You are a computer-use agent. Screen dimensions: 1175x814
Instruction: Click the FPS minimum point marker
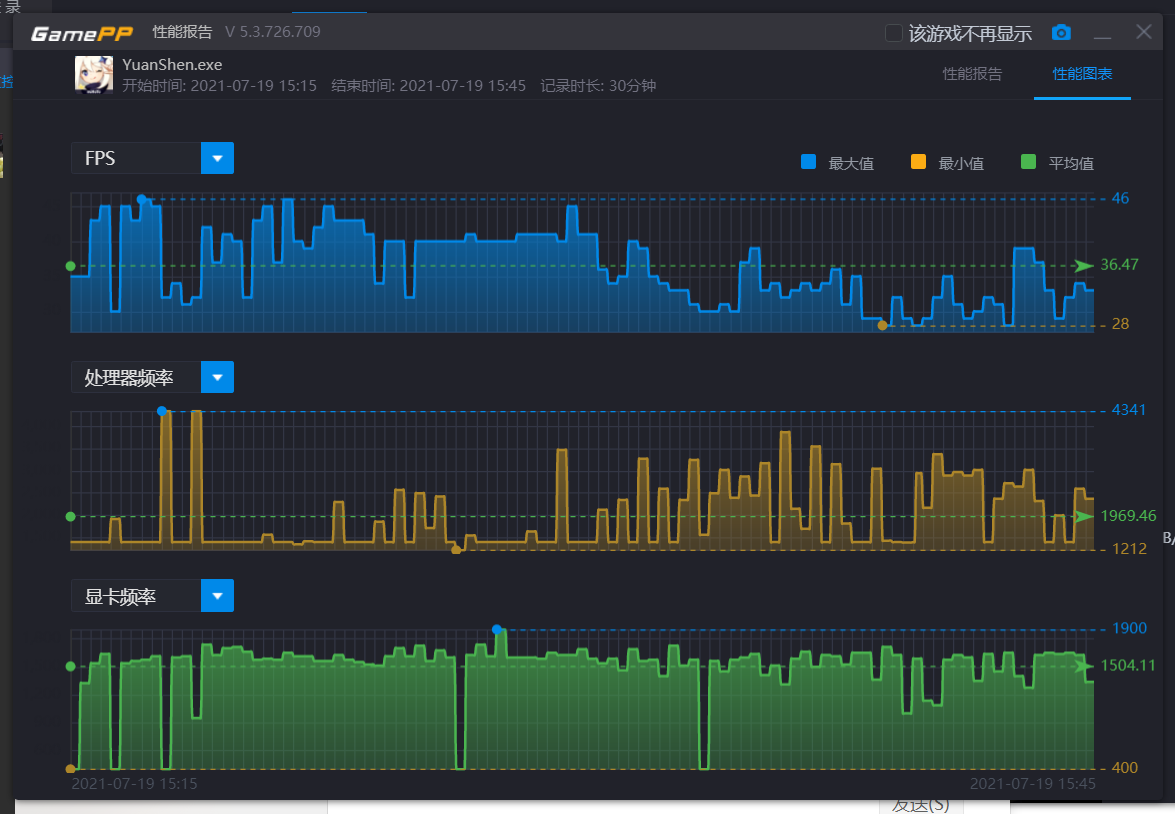tap(882, 325)
